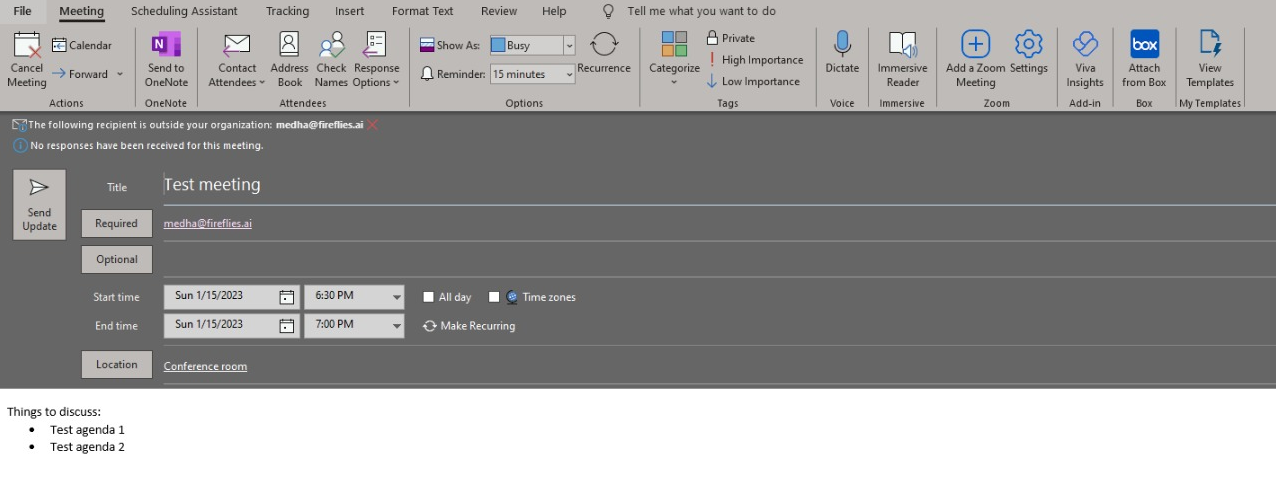Click the Optional attendees button
Viewport: 1276px width, 492px height.
117,260
